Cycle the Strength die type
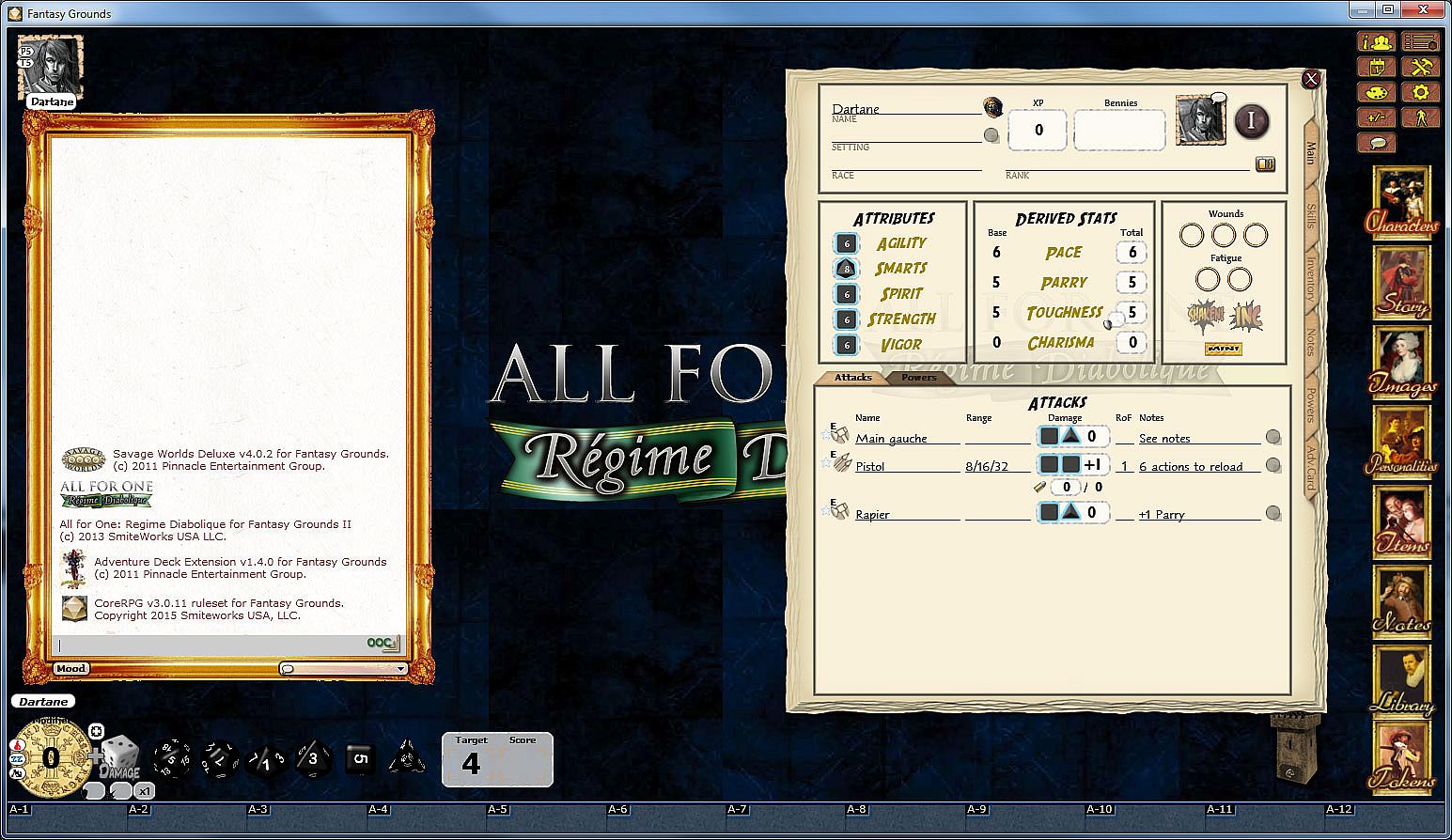Image resolution: width=1452 pixels, height=840 pixels. (847, 319)
